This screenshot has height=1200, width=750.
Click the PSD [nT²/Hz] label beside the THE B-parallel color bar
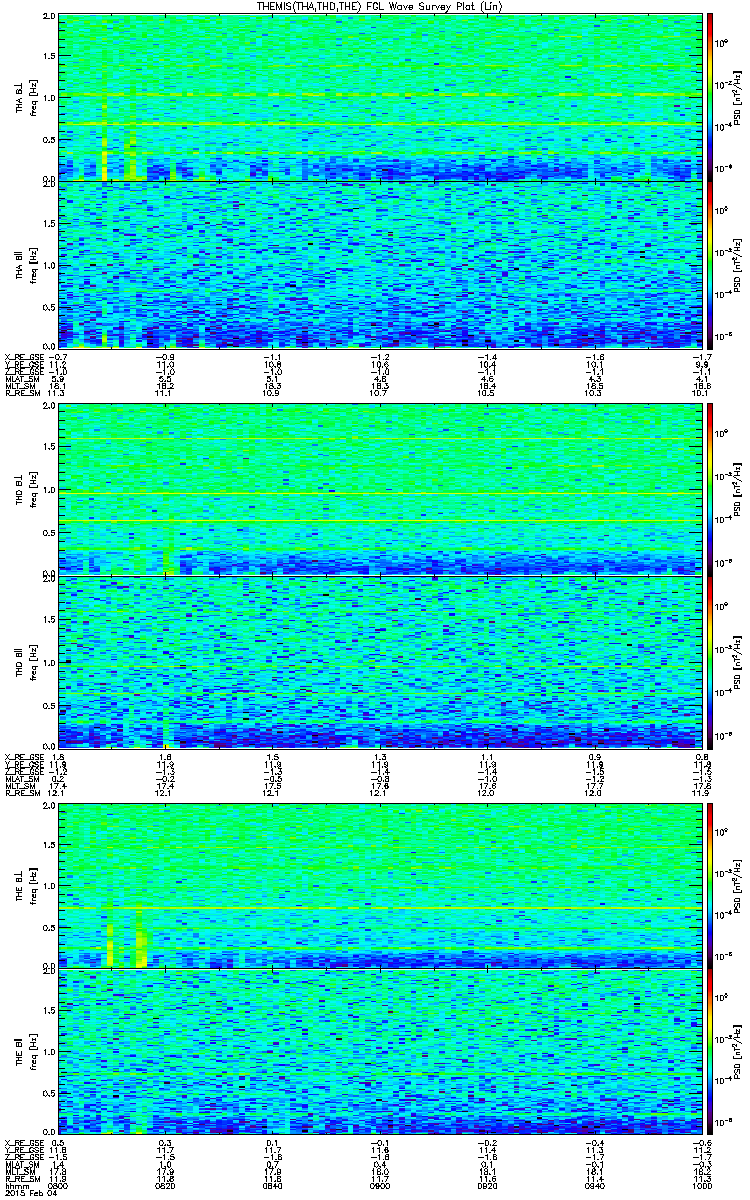pyautogui.click(x=737, y=1051)
